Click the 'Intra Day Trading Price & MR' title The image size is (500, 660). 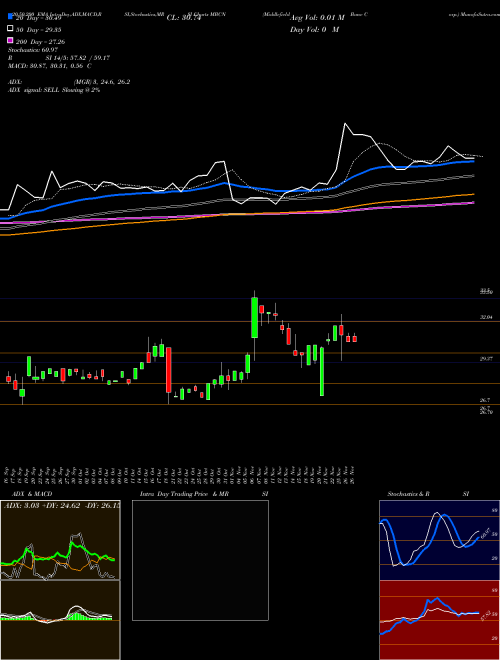point(184,494)
